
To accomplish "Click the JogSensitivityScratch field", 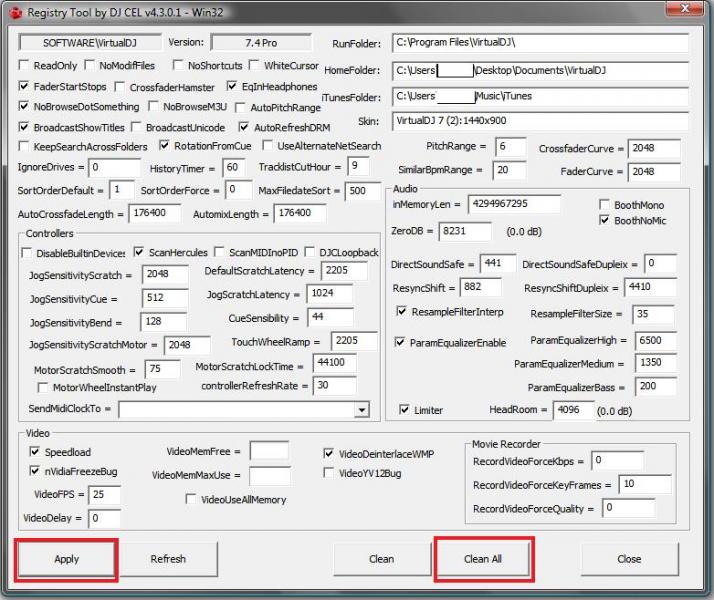I will point(165,274).
